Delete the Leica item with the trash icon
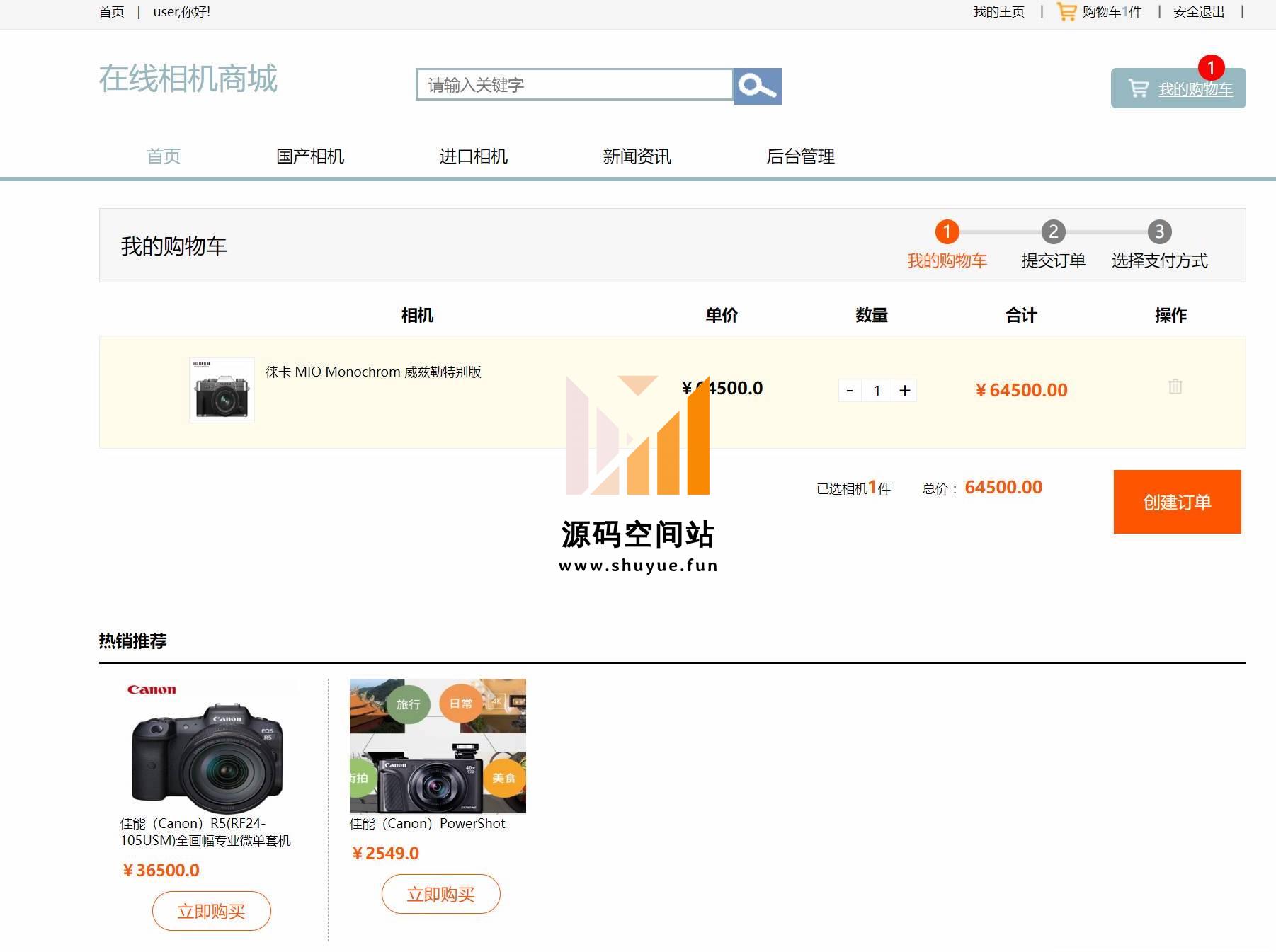1276x952 pixels. [1175, 386]
